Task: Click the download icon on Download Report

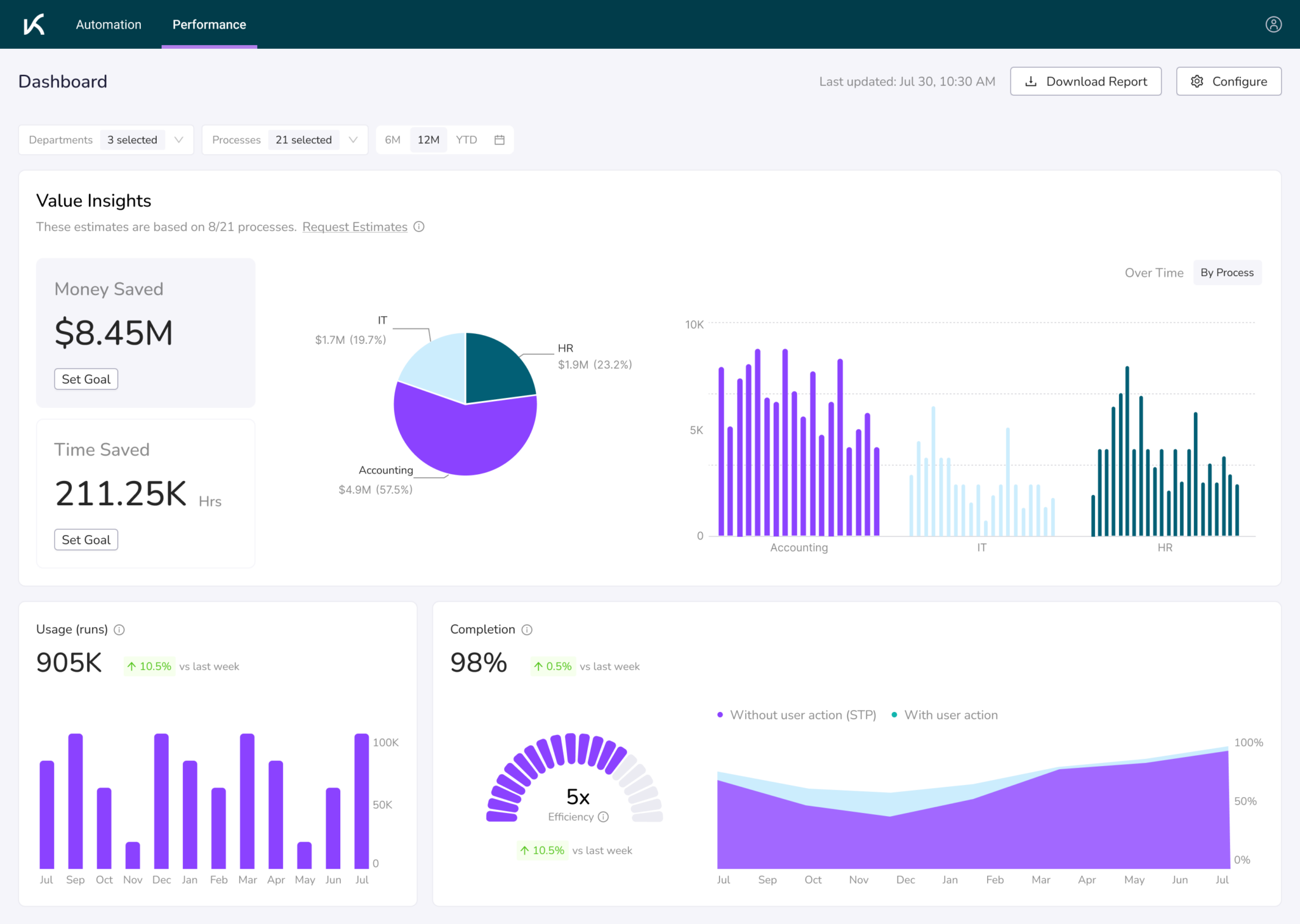Action: [1031, 81]
